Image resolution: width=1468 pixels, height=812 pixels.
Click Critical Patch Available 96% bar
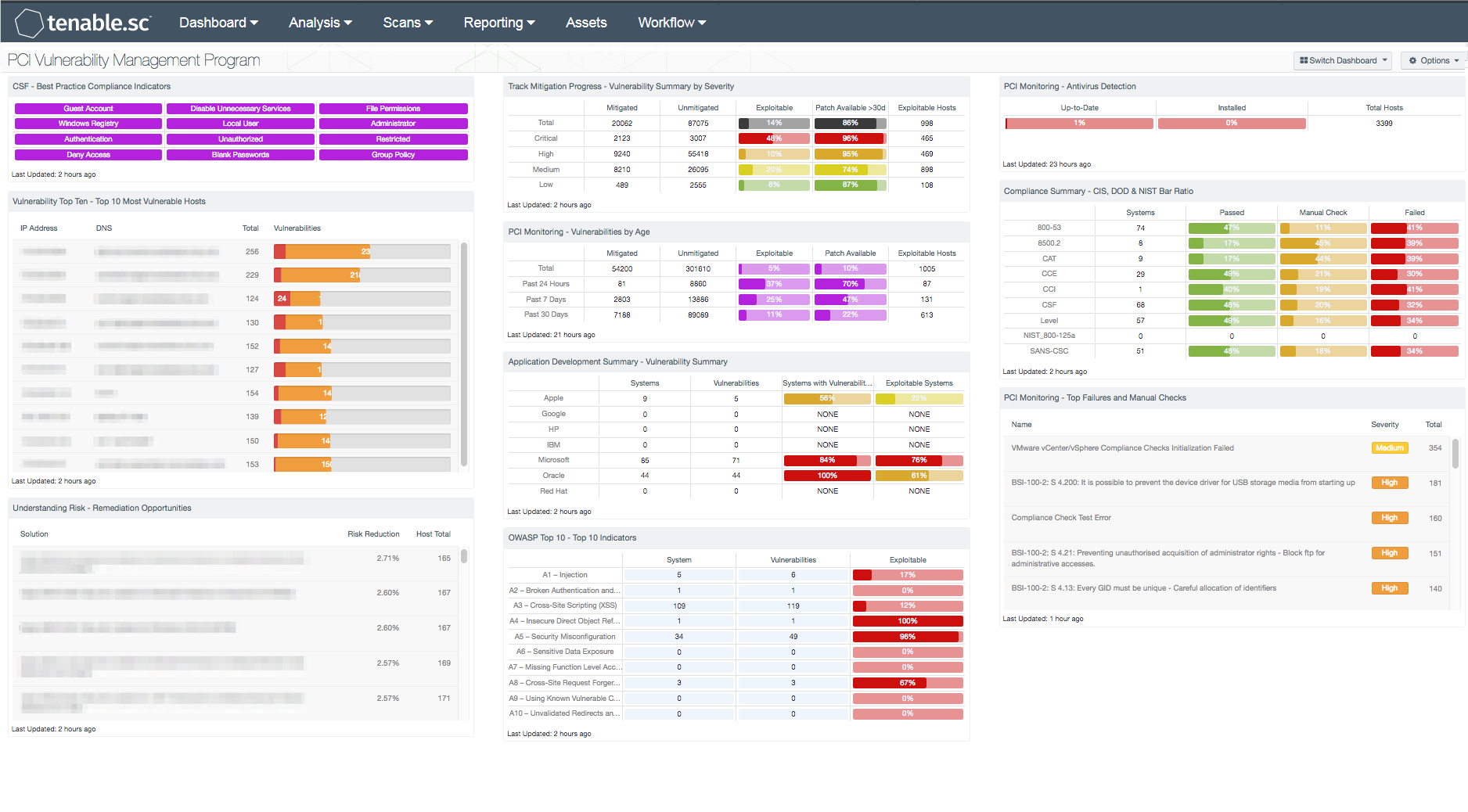tap(850, 138)
